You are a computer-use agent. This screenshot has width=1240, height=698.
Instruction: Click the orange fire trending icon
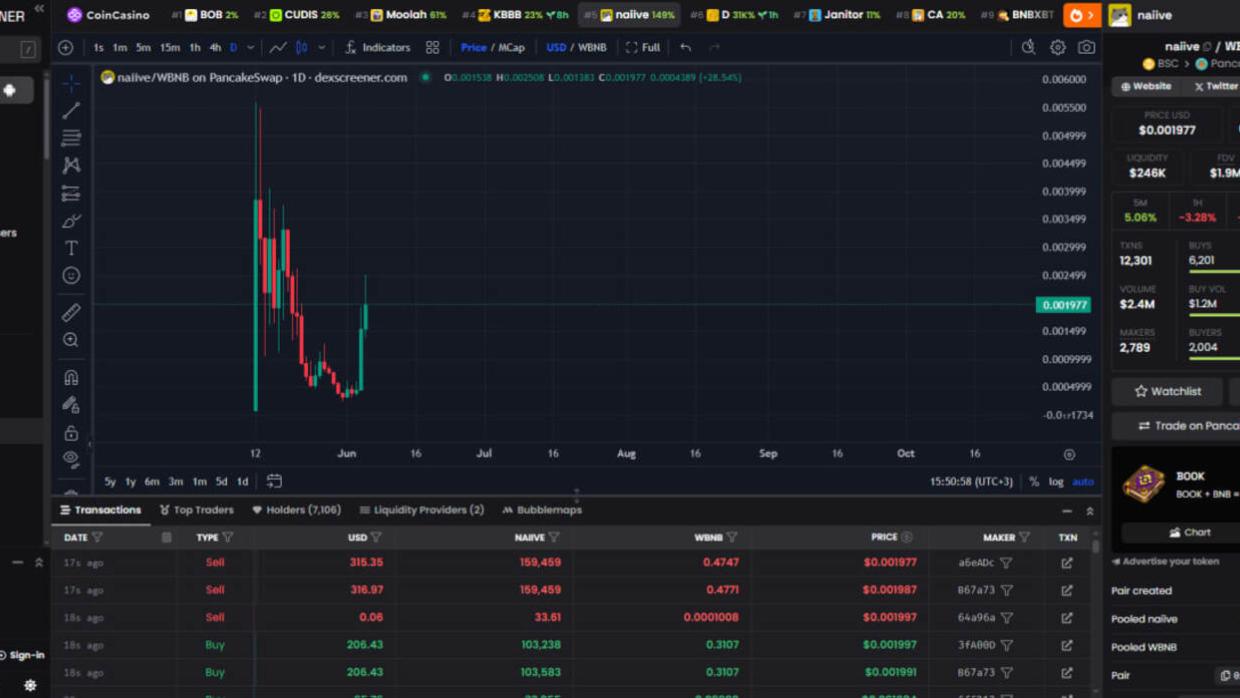(x=1081, y=15)
